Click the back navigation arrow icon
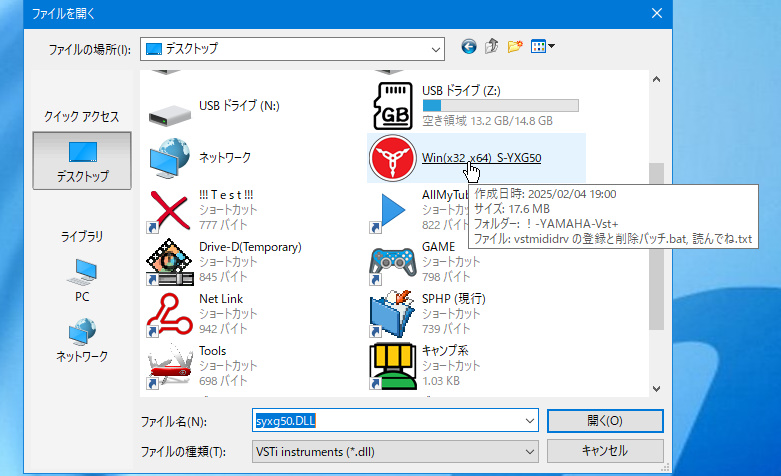Image resolution: width=781 pixels, height=476 pixels. coord(468,47)
